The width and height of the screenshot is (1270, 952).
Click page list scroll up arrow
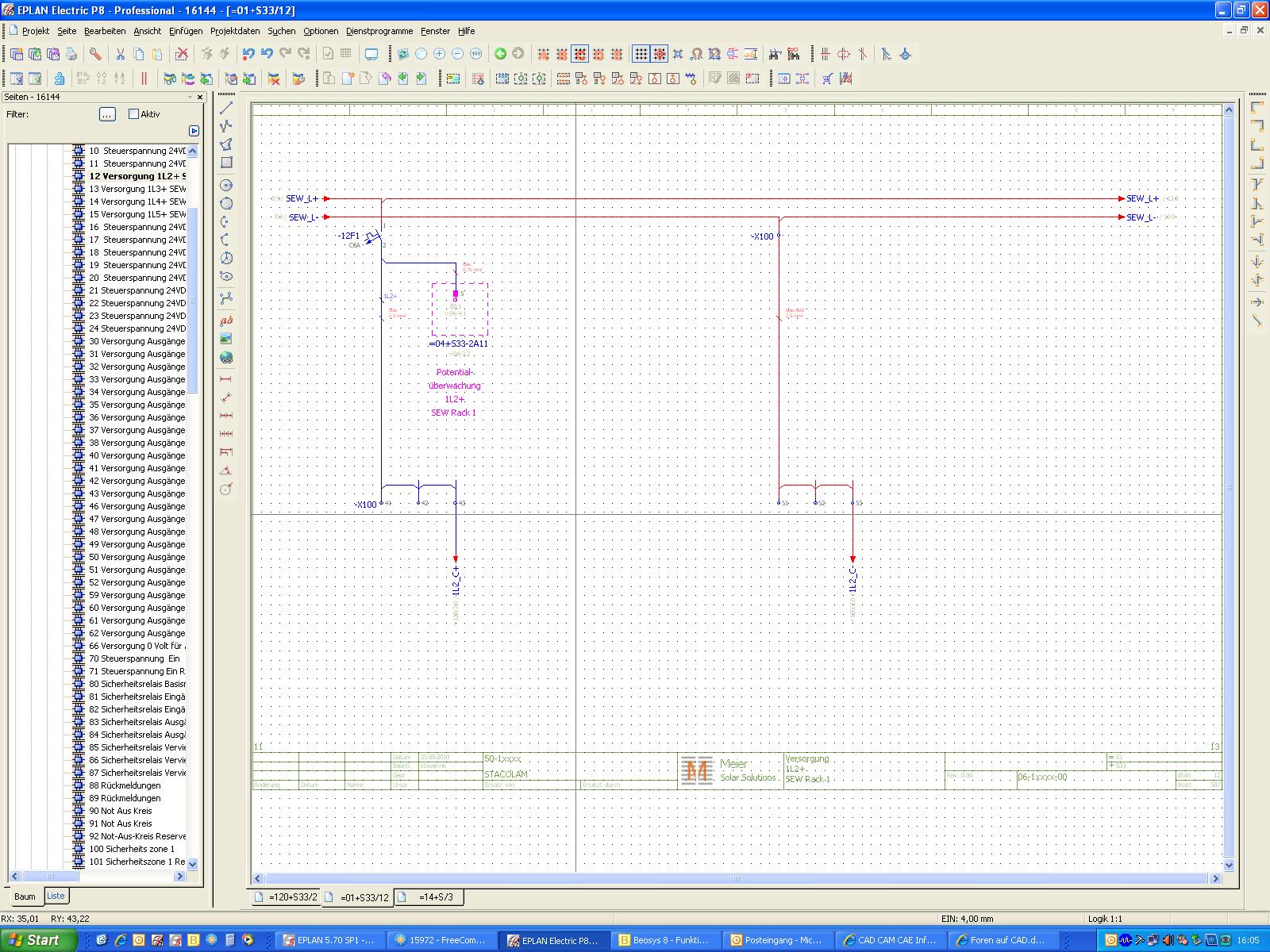[192, 151]
